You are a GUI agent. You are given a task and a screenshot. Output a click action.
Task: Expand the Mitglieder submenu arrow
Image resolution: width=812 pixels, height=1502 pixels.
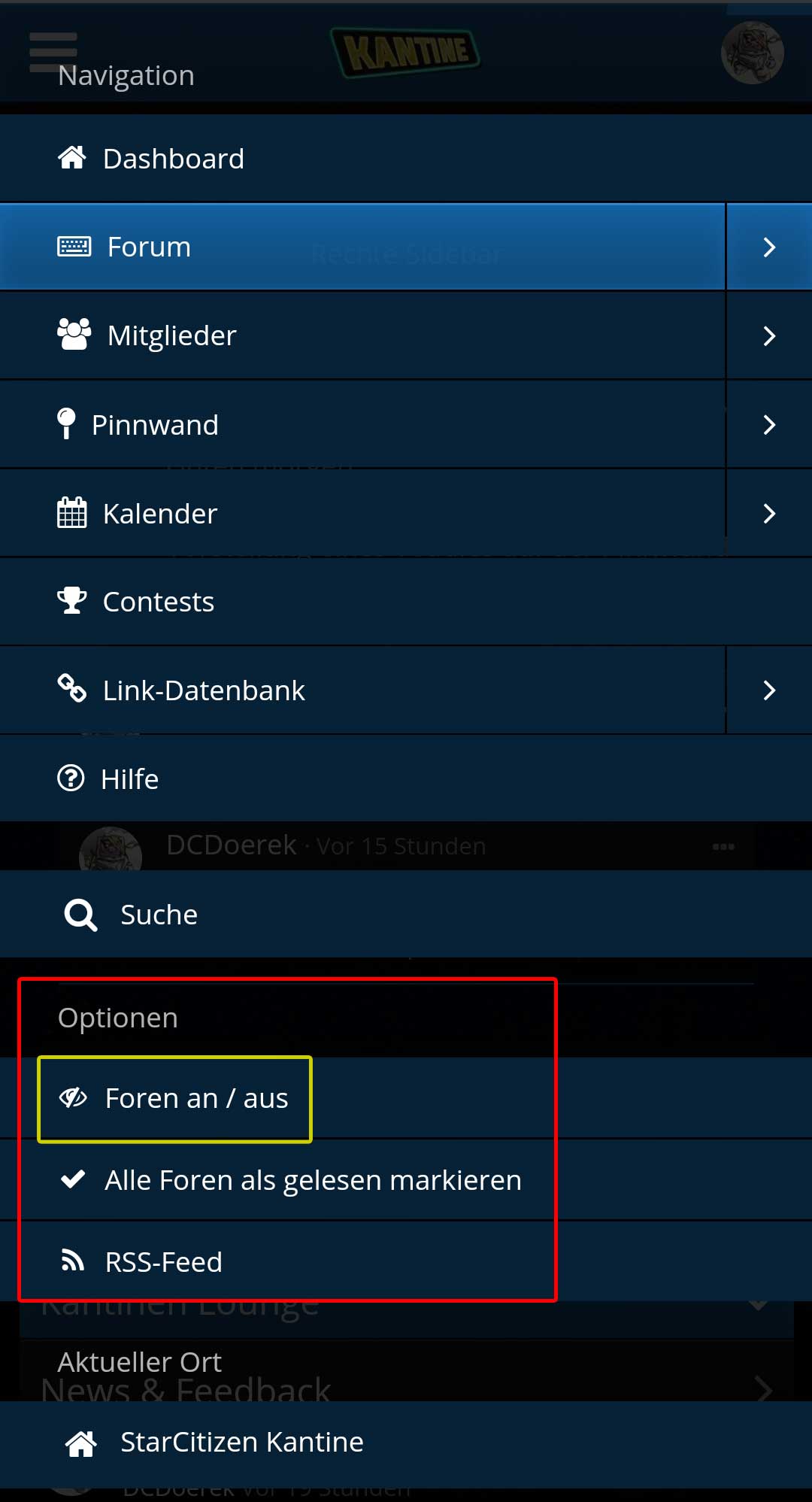tap(768, 335)
